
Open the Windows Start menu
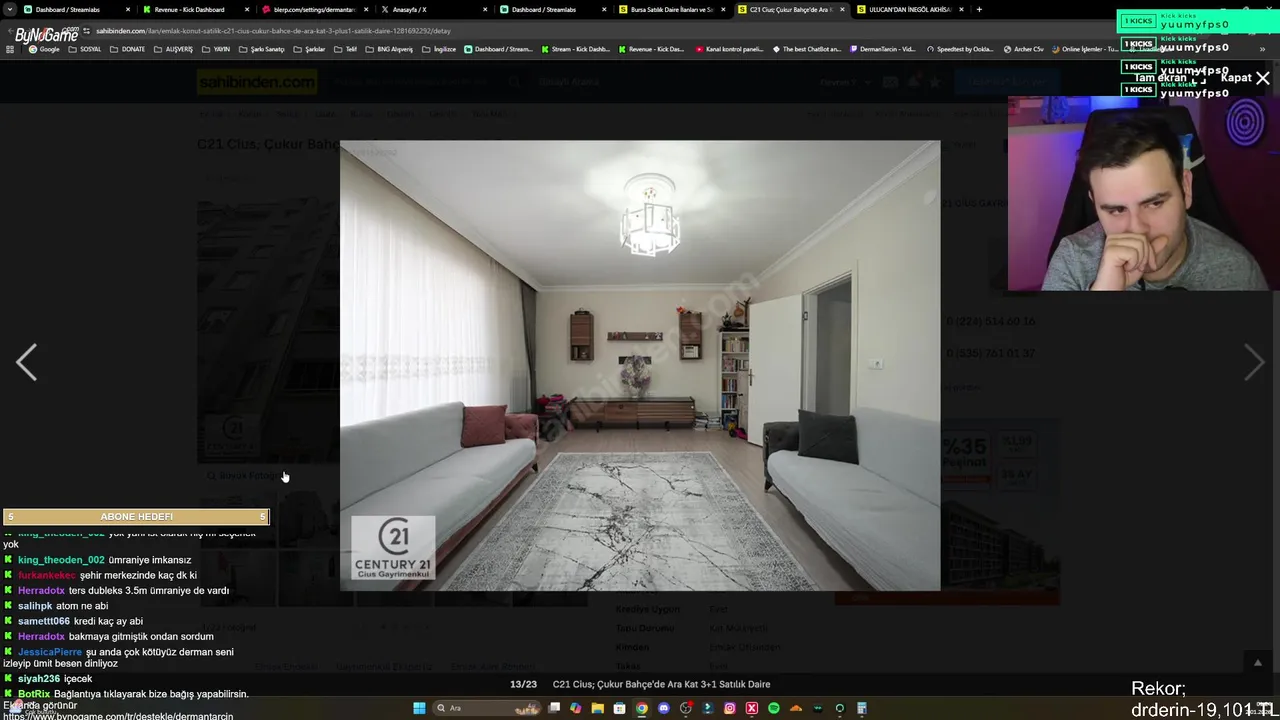tap(419, 708)
